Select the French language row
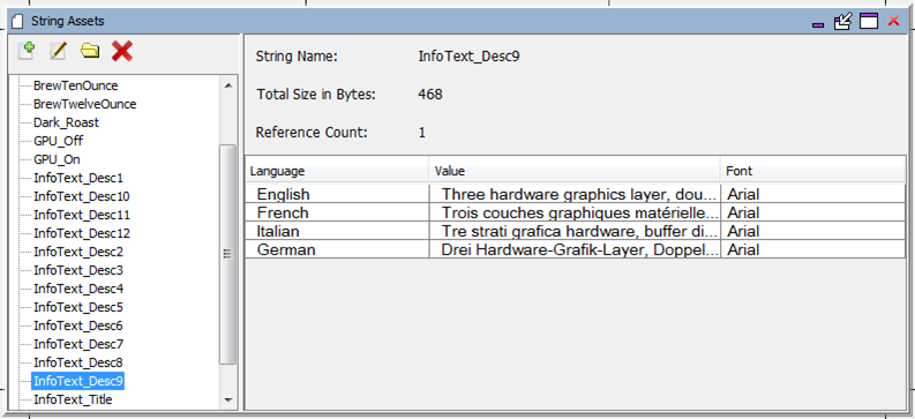The height and width of the screenshot is (419, 915). (x=575, y=212)
